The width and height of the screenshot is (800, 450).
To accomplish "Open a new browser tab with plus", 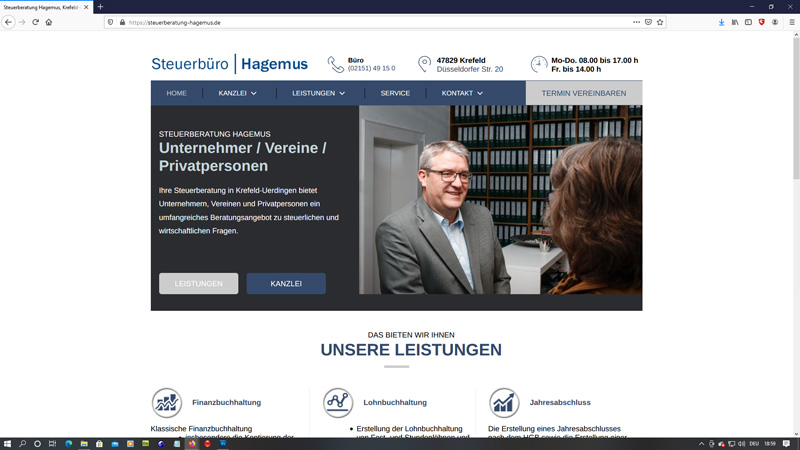I will (101, 7).
